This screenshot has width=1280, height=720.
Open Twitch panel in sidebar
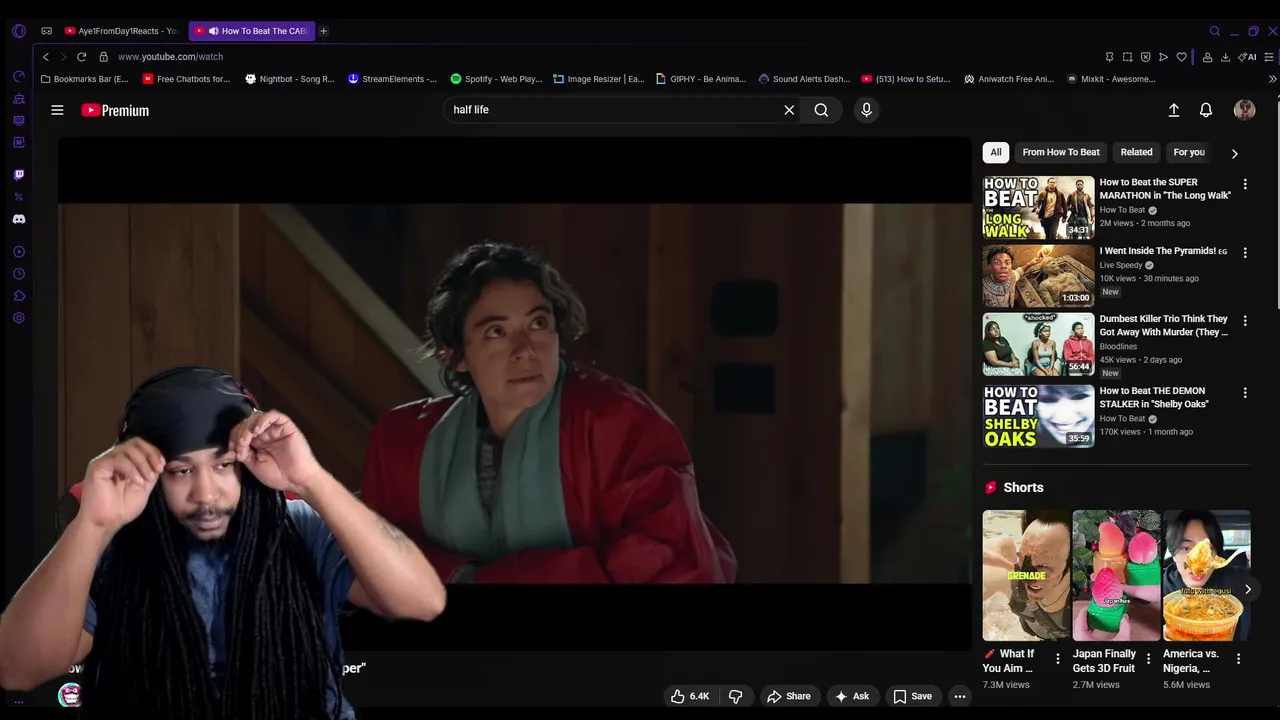(19, 175)
